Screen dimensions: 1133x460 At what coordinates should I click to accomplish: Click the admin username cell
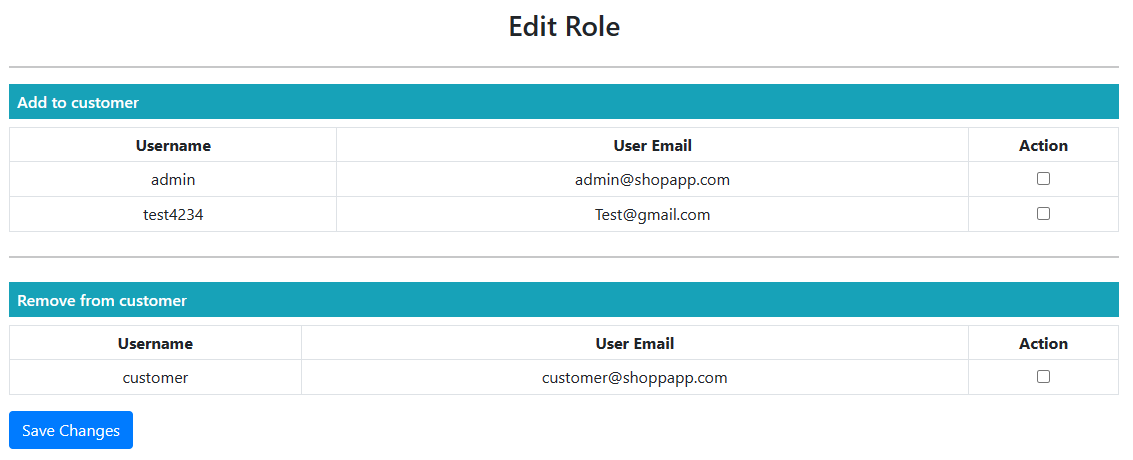pyautogui.click(x=173, y=180)
